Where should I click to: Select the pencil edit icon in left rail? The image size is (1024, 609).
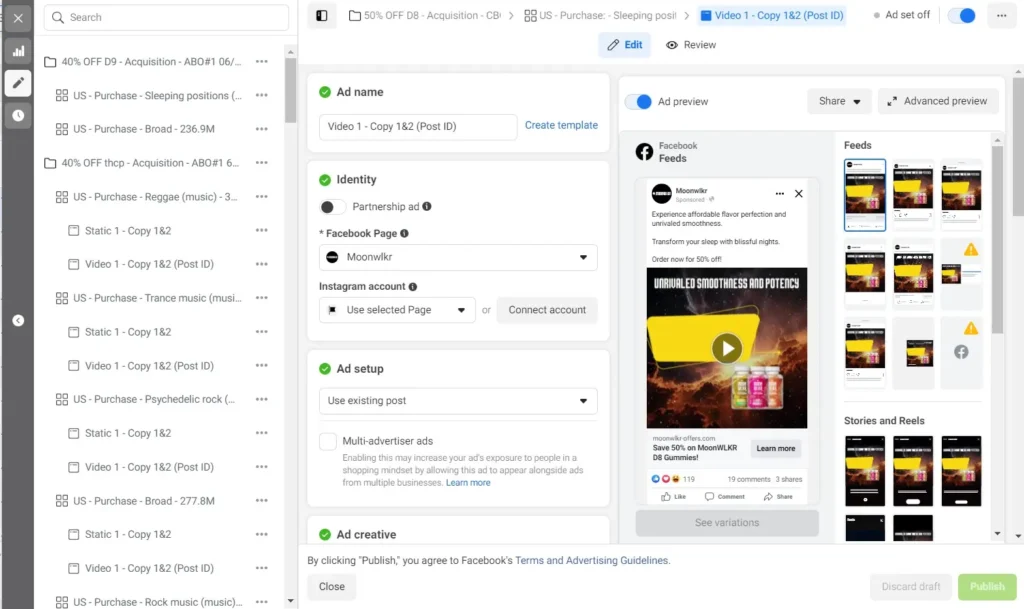pos(18,83)
